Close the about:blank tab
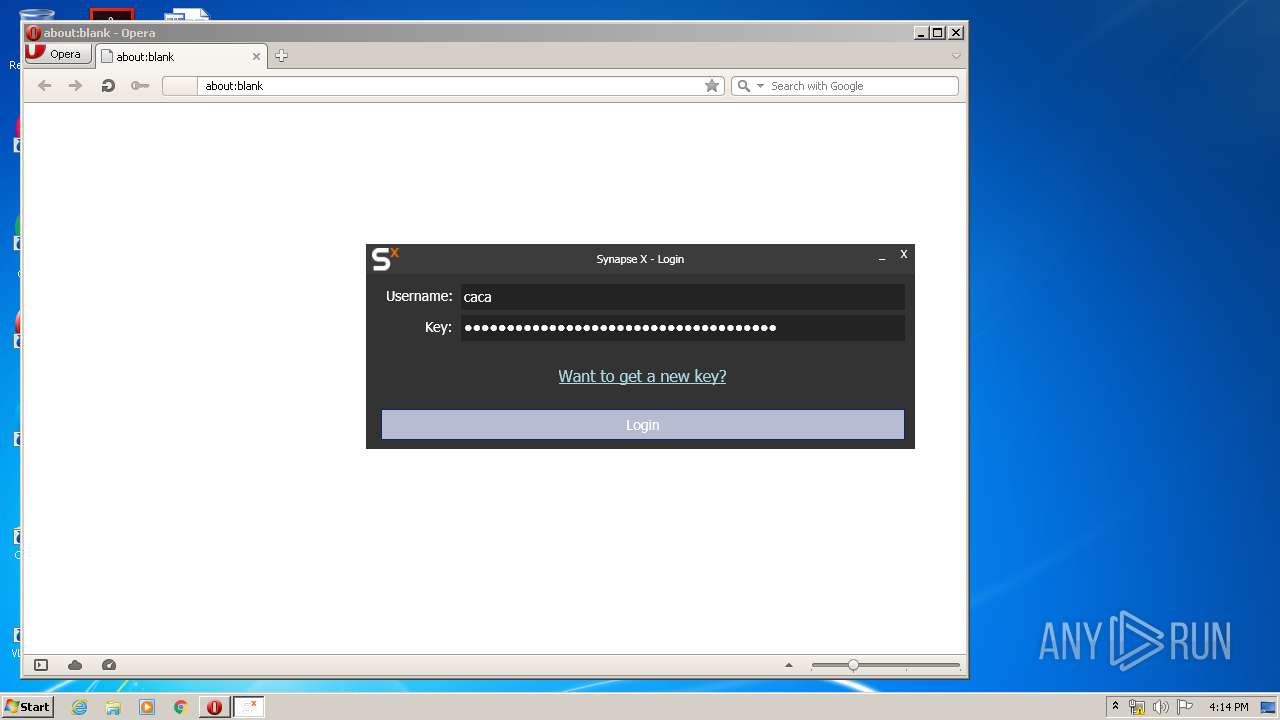 pyautogui.click(x=256, y=57)
